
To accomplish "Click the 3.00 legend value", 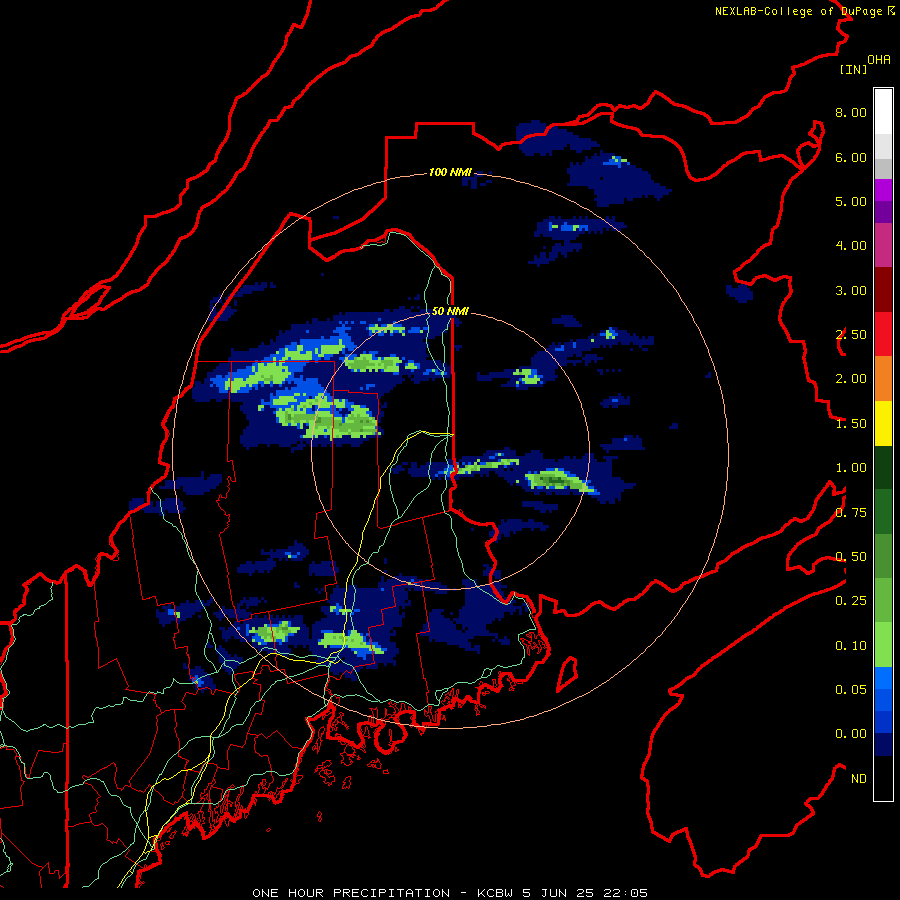I will 851,290.
